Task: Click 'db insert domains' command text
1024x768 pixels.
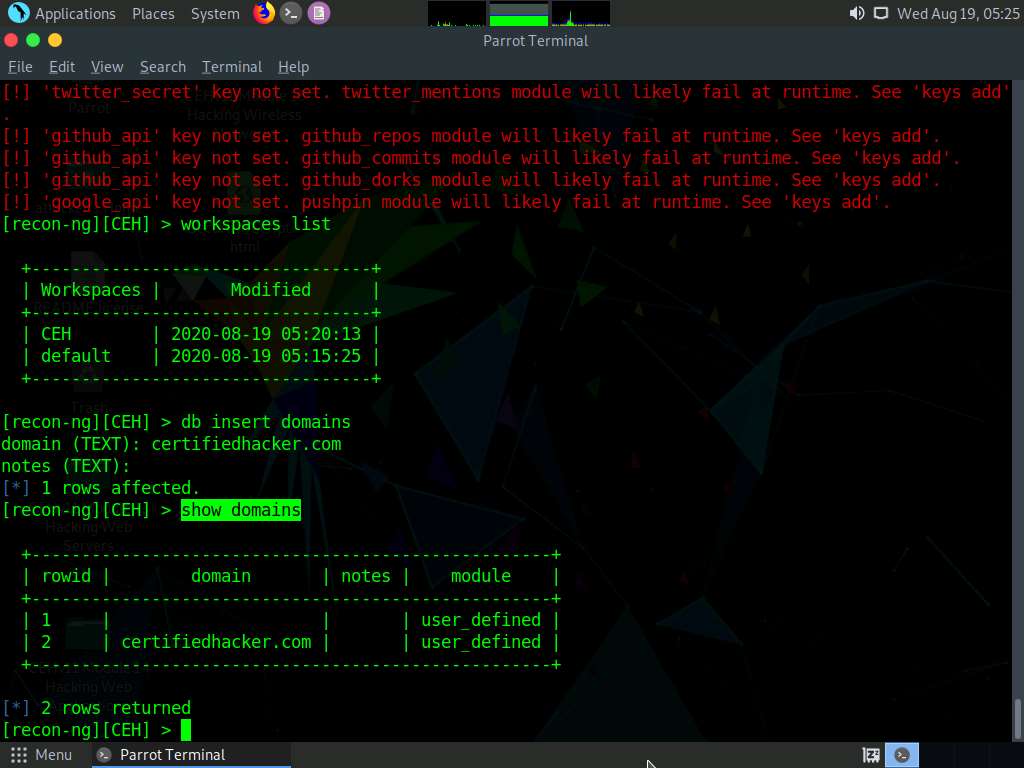Action: pyautogui.click(x=266, y=422)
